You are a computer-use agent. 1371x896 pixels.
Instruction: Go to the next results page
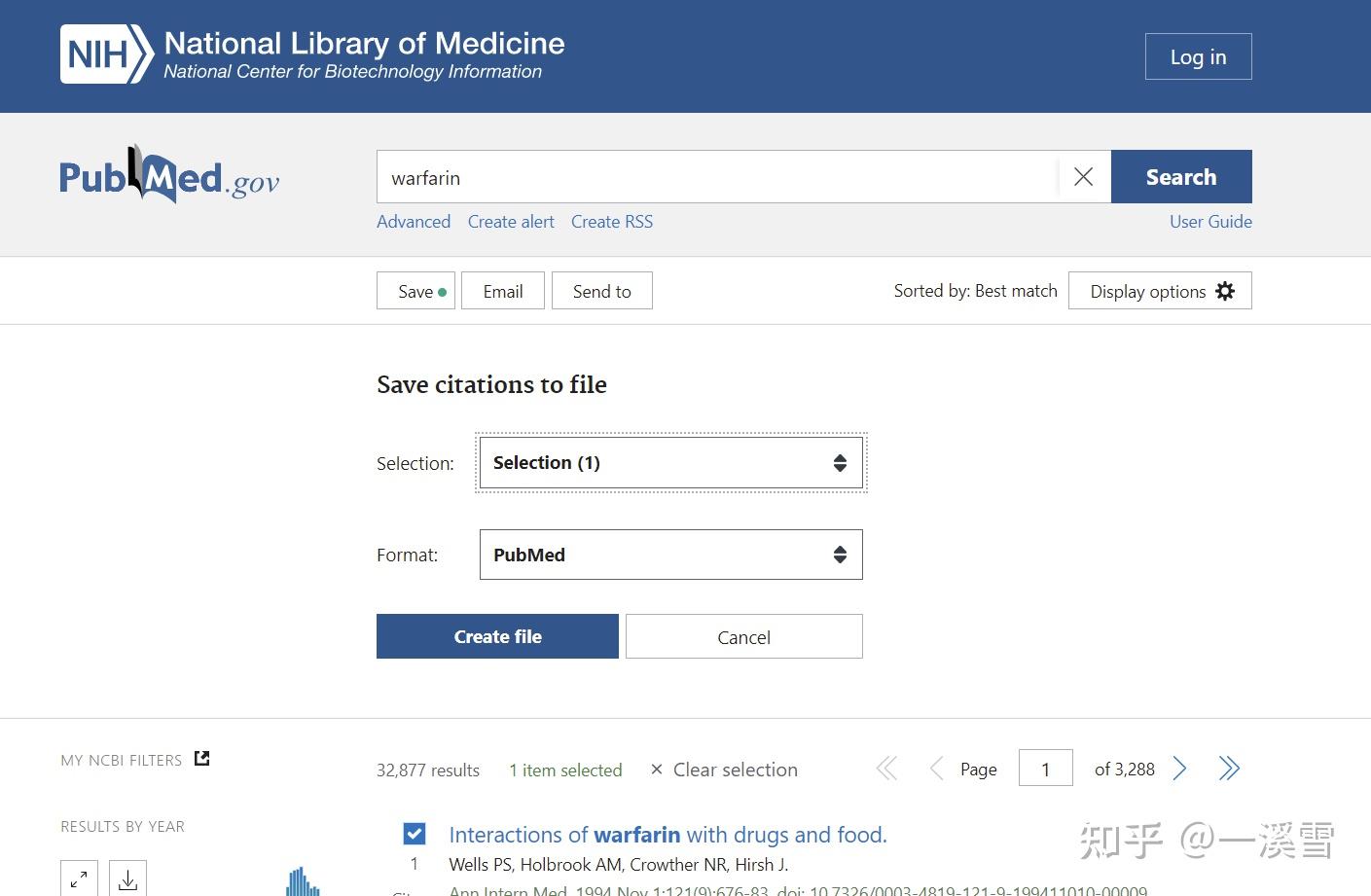coord(1179,769)
